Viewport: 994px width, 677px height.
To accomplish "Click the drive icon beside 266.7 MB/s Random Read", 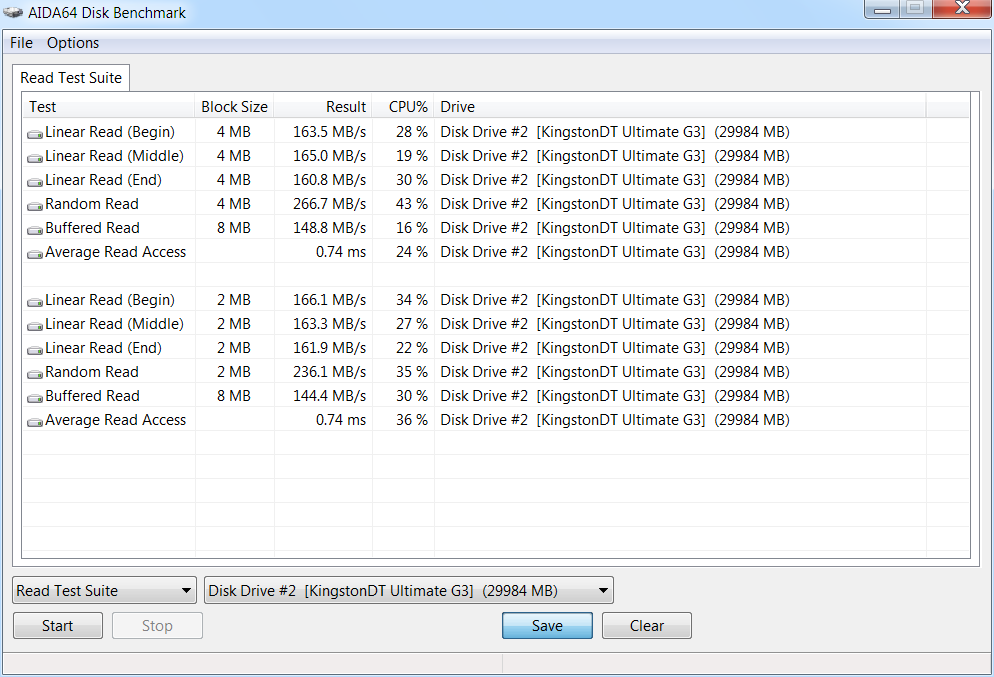I will 35,206.
